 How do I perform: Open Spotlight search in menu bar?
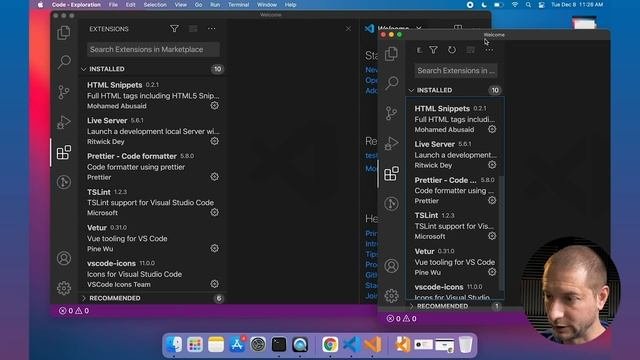pyautogui.click(x=528, y=4)
